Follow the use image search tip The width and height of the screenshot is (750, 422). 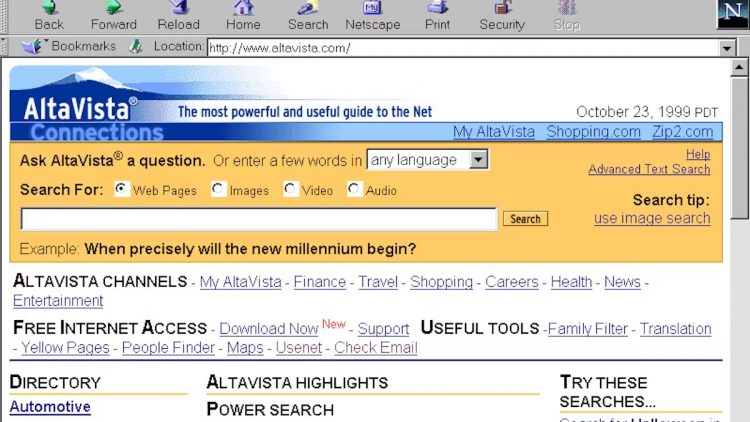tap(652, 218)
